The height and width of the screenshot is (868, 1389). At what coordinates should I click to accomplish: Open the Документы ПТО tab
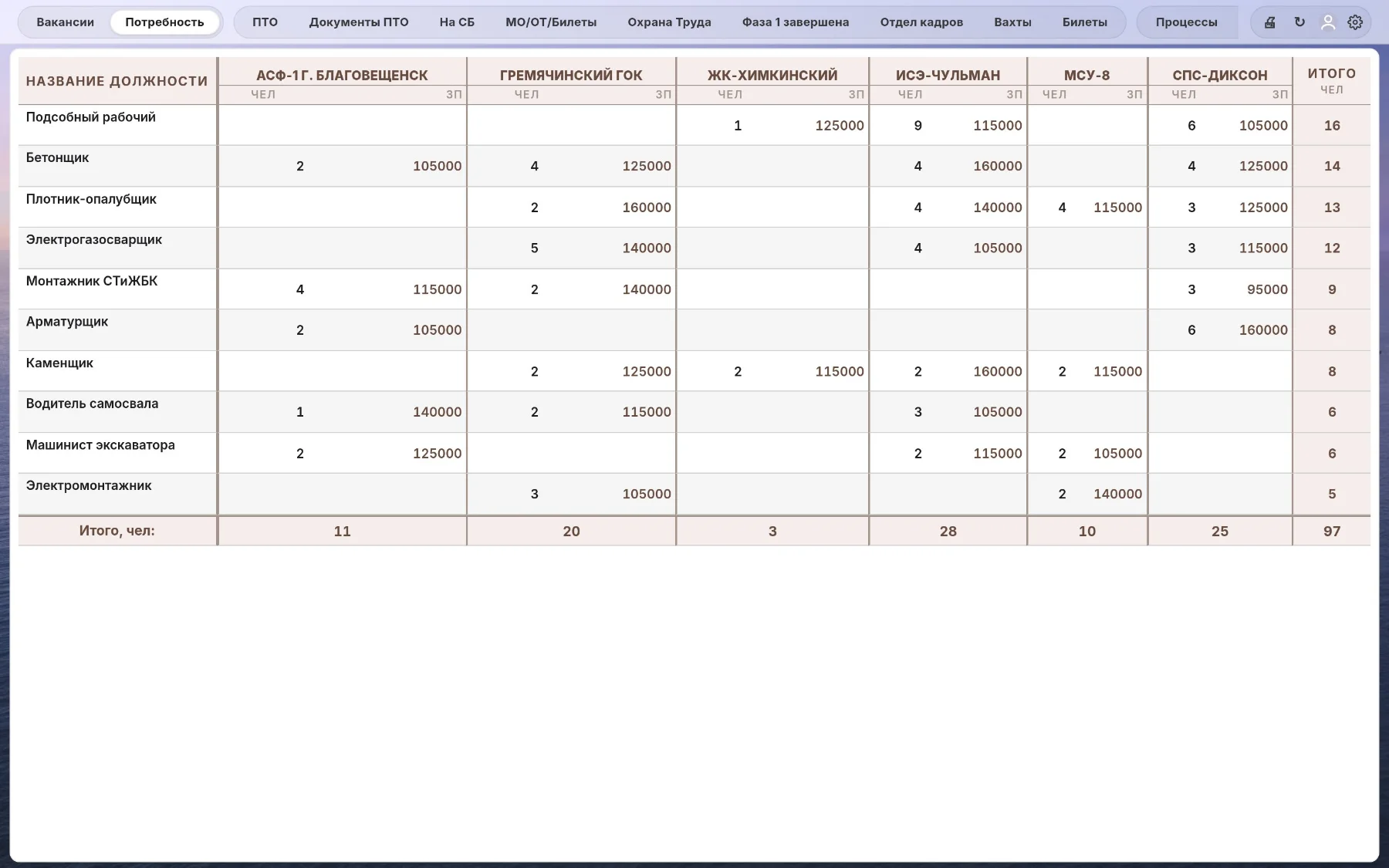tap(359, 22)
